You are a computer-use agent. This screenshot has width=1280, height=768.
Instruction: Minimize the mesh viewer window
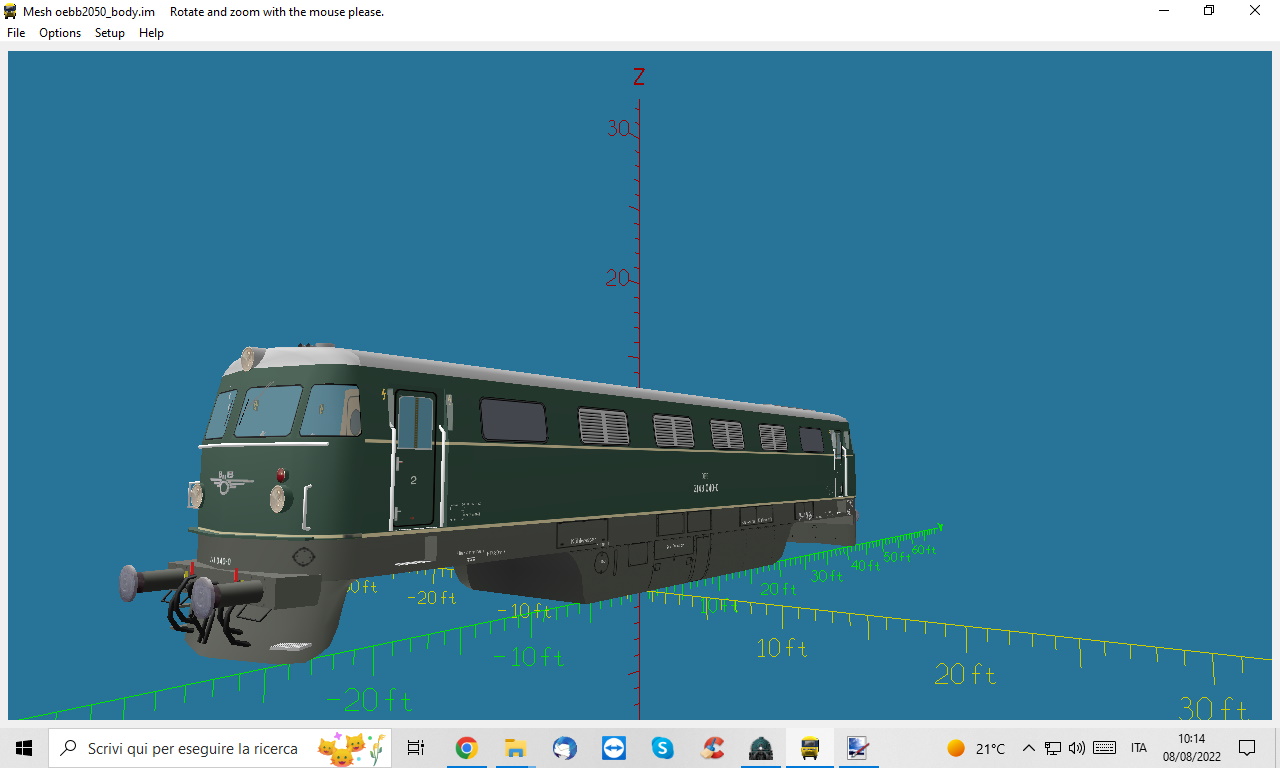1164,11
